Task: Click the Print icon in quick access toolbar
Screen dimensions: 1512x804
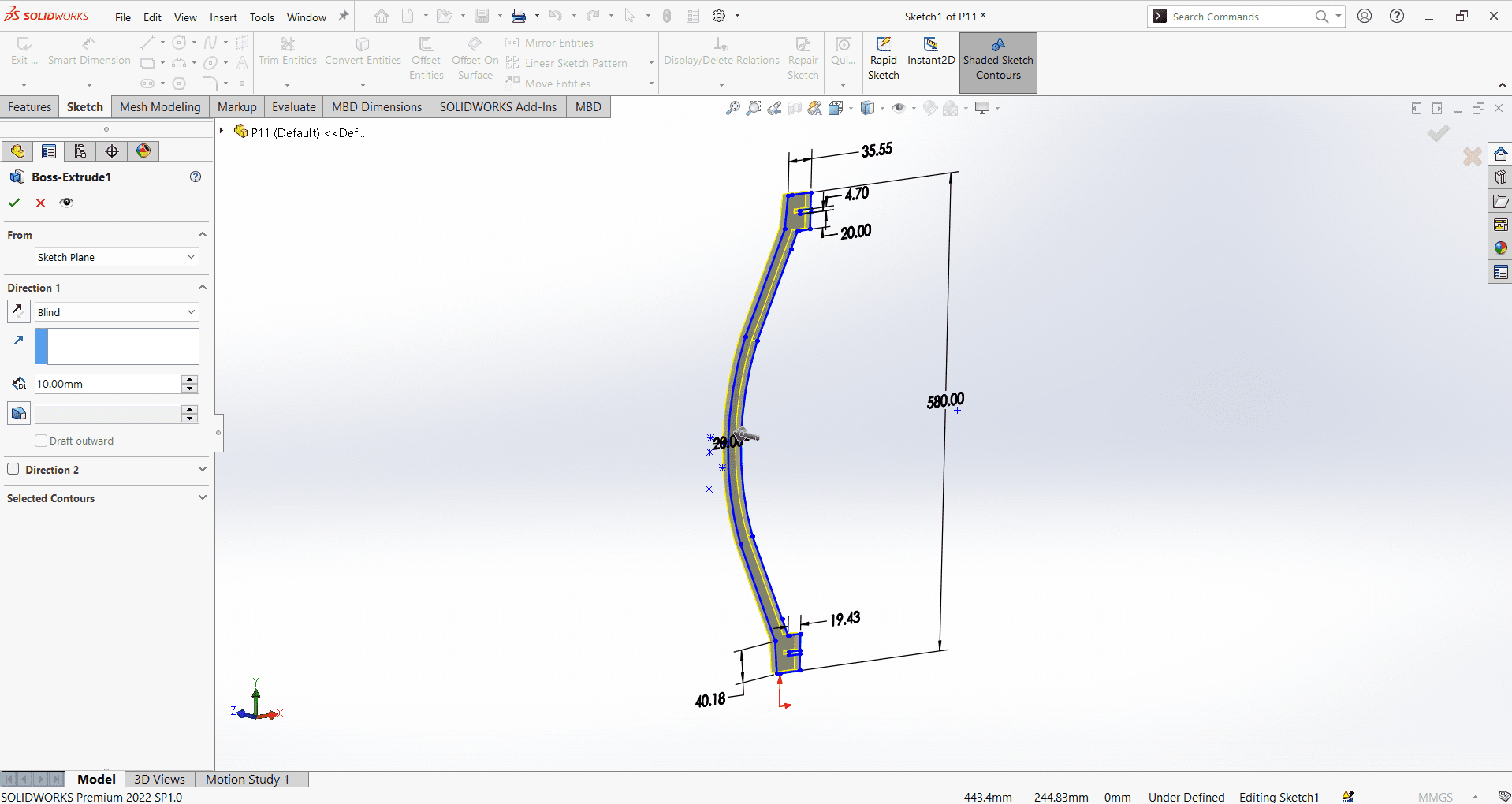Action: click(x=519, y=17)
